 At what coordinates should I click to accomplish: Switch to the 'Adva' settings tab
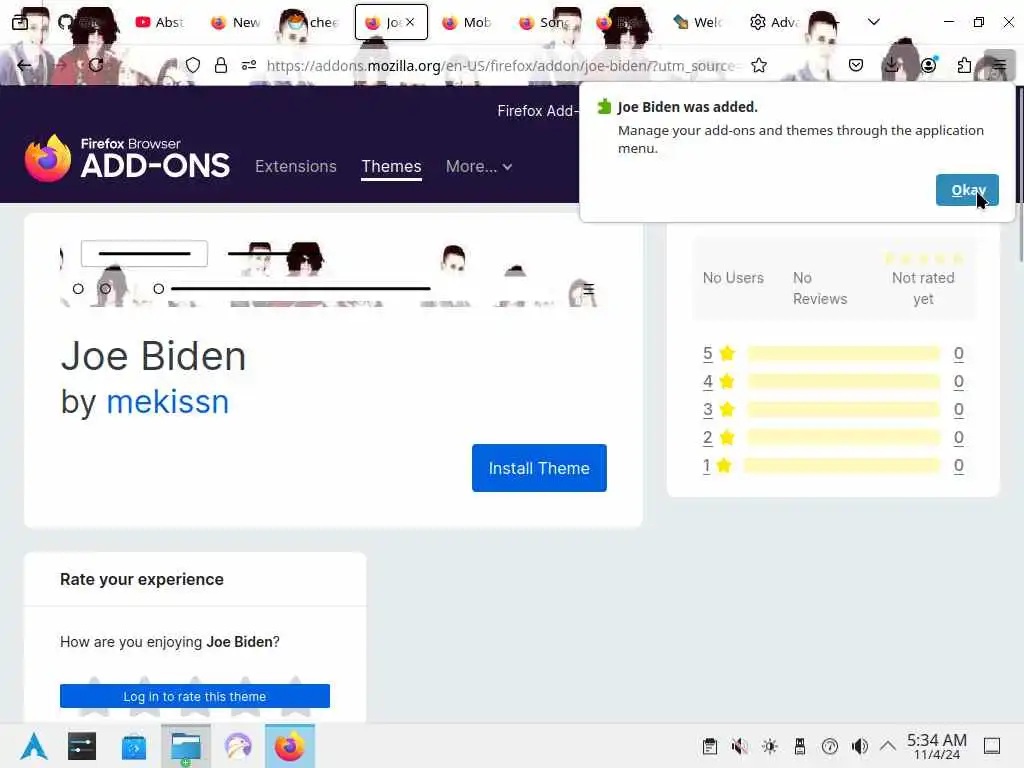pyautogui.click(x=775, y=22)
